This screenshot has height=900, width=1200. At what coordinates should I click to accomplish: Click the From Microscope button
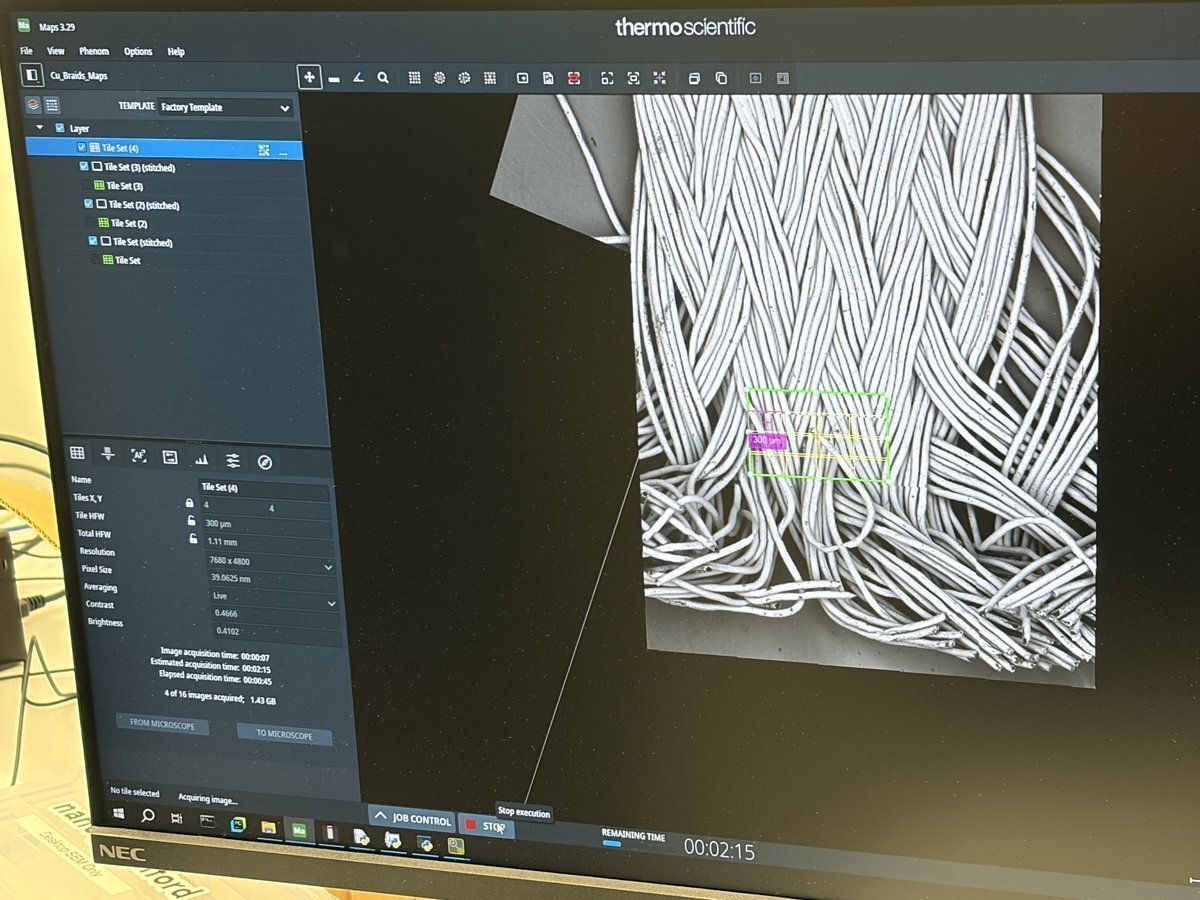click(x=163, y=723)
